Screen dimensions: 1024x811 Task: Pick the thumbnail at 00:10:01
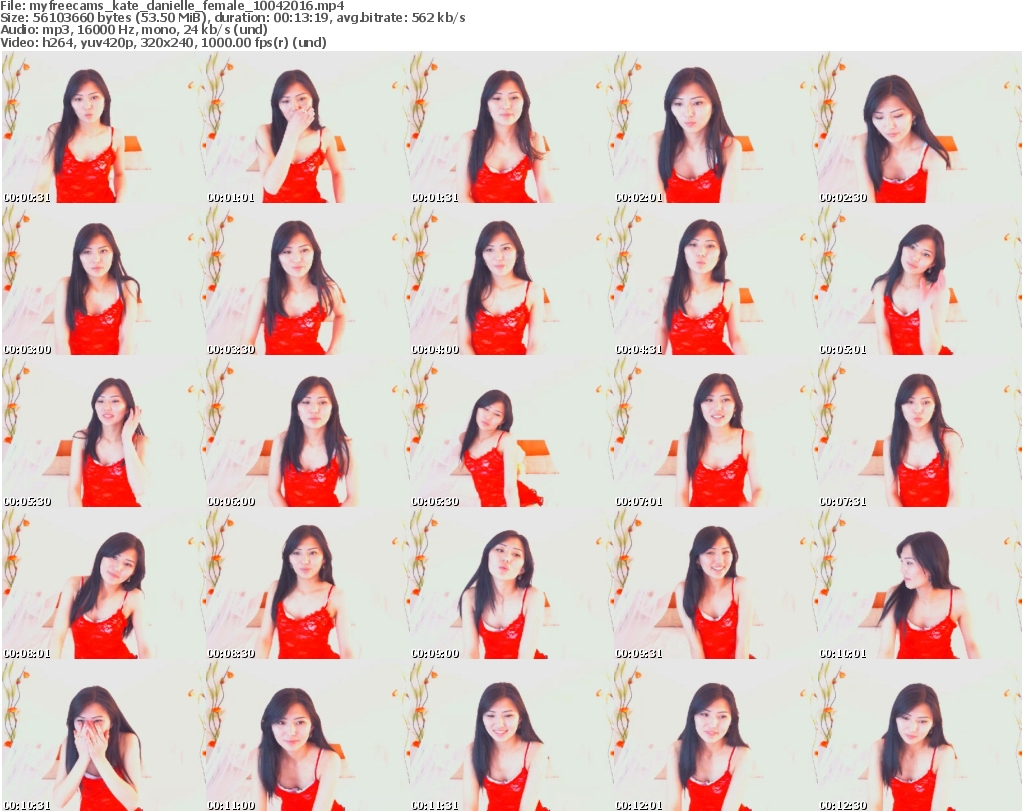[920, 584]
